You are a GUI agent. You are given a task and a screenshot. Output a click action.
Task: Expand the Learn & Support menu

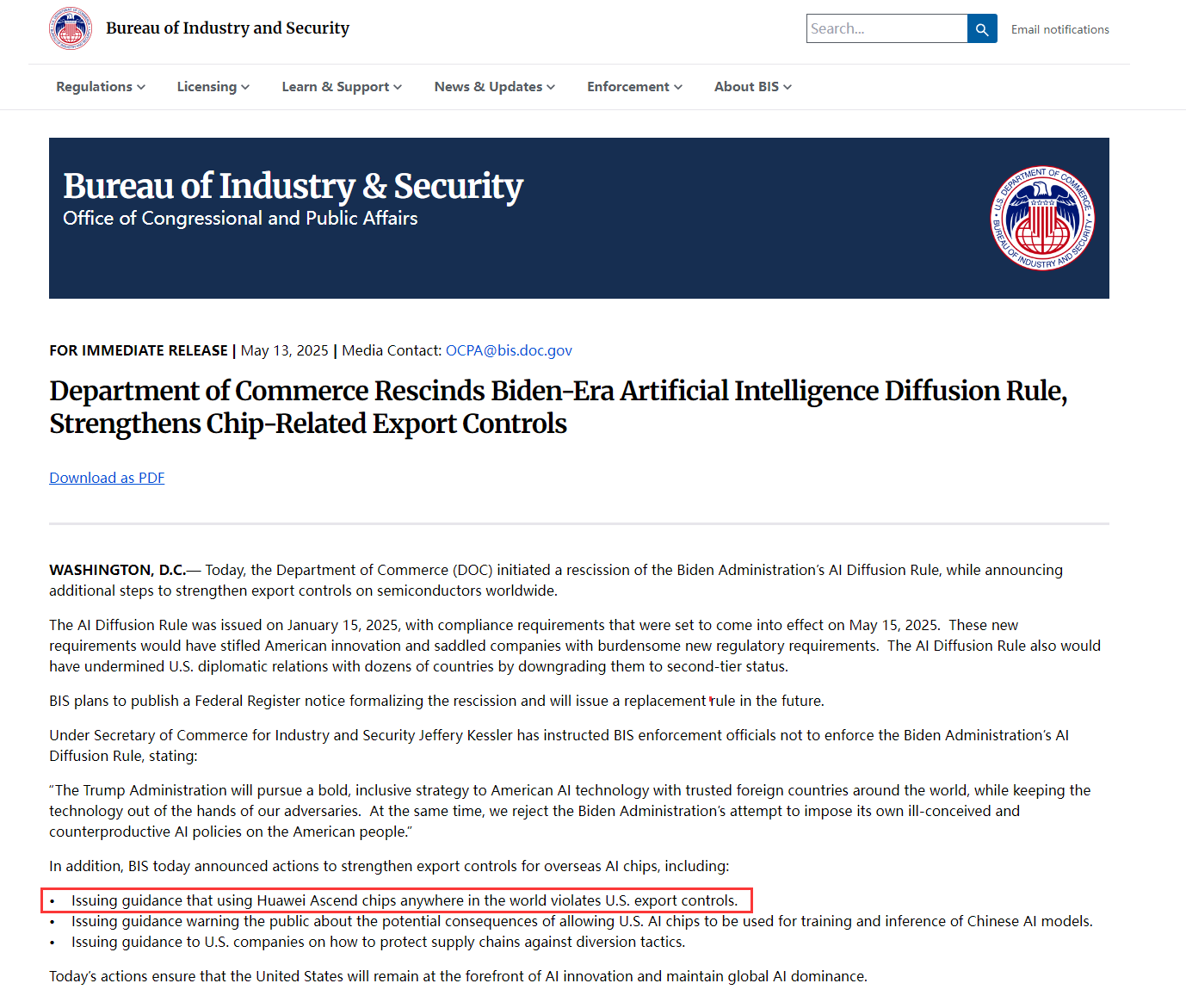(x=342, y=87)
